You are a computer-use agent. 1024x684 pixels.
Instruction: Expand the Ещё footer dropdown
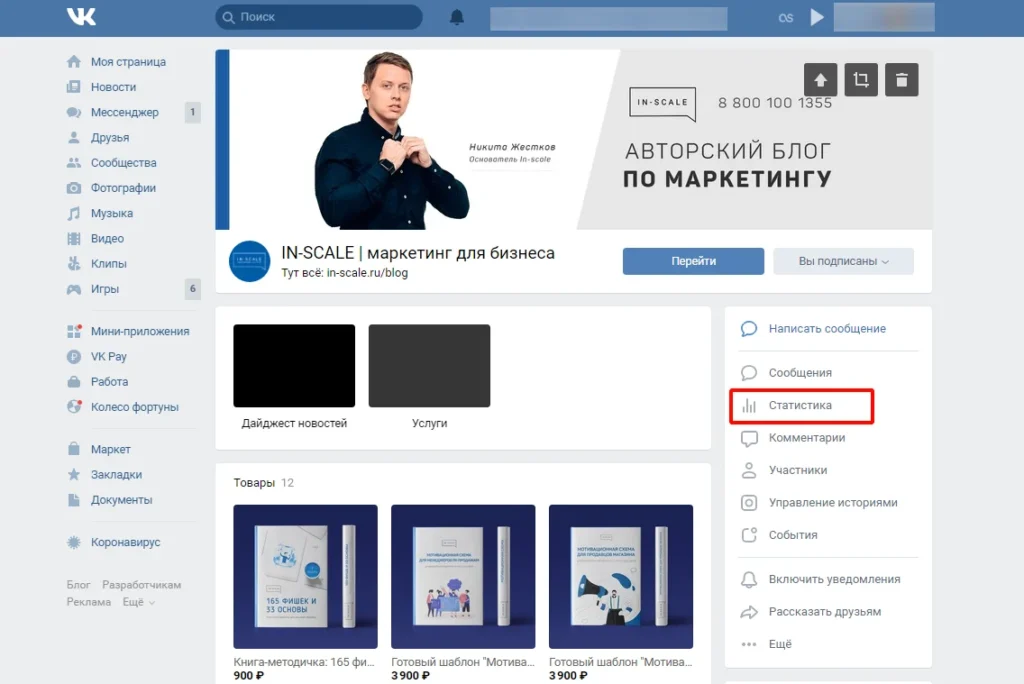[138, 602]
